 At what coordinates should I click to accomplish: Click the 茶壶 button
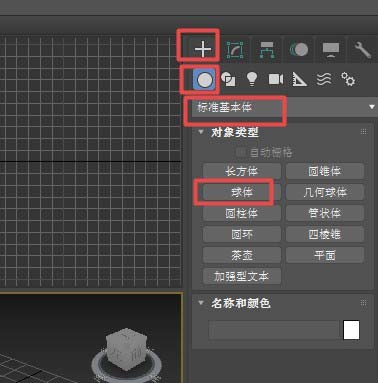242,255
